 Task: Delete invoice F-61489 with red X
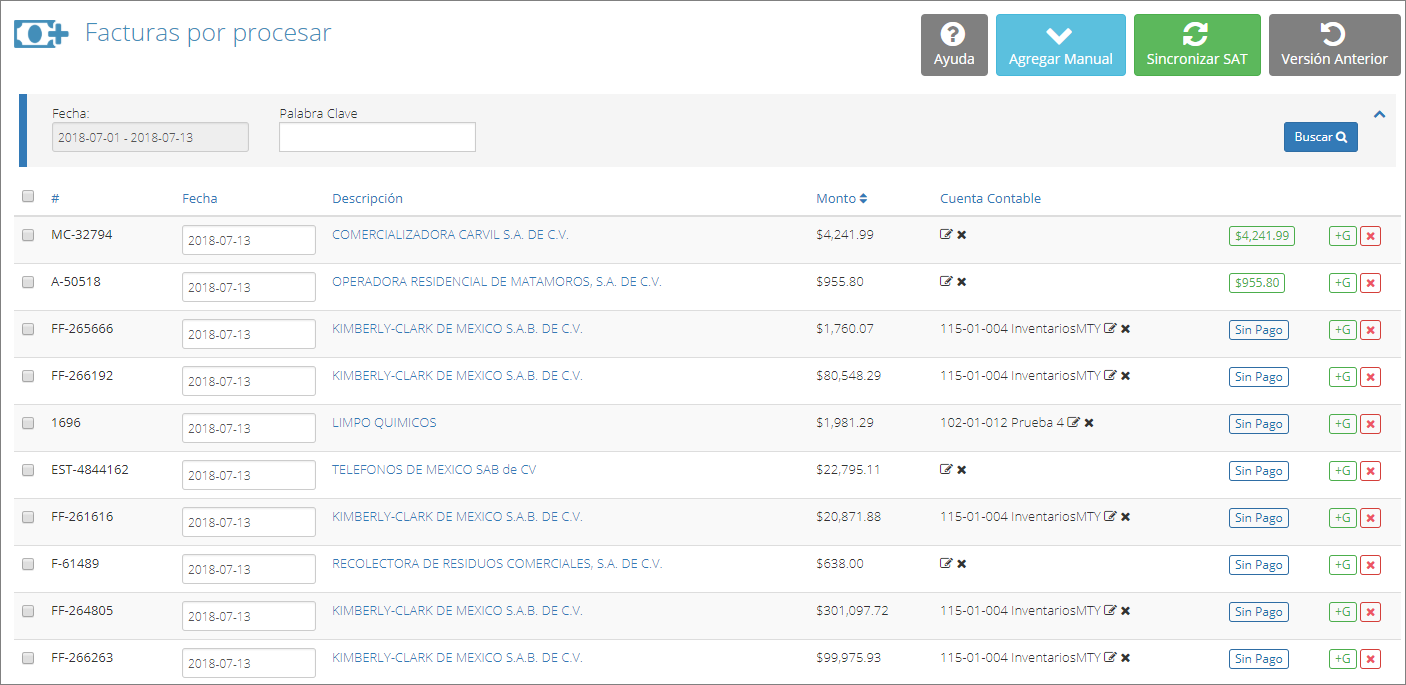[x=1370, y=565]
